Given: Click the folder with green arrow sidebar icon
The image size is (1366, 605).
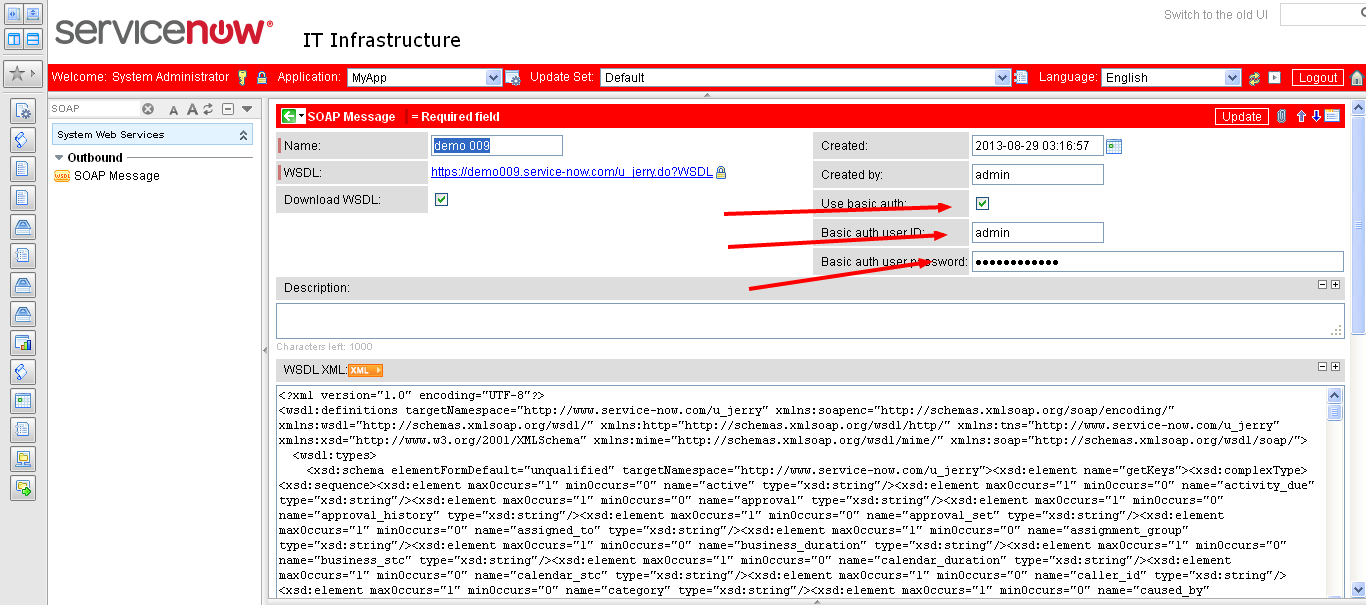Looking at the screenshot, I should pyautogui.click(x=23, y=488).
